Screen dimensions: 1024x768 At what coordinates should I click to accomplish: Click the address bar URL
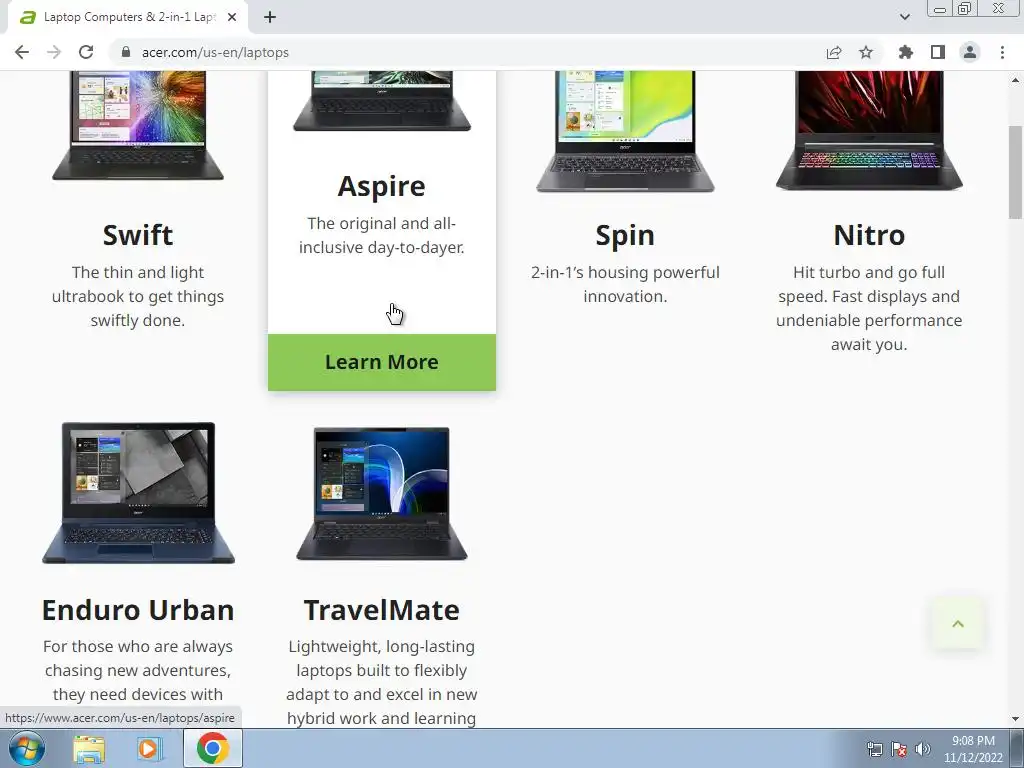tap(215, 52)
